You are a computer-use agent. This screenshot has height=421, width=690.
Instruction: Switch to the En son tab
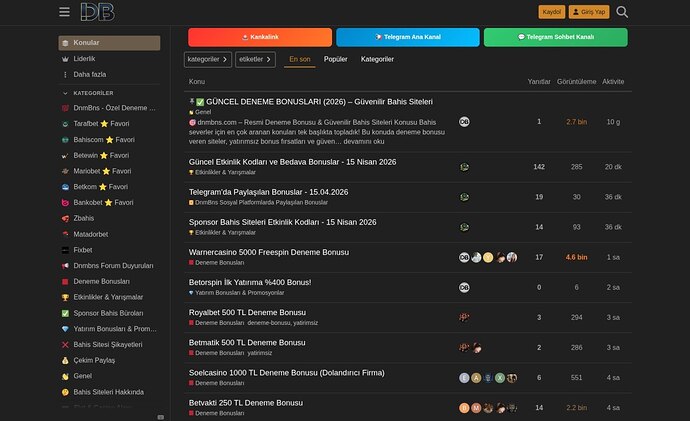tap(300, 59)
